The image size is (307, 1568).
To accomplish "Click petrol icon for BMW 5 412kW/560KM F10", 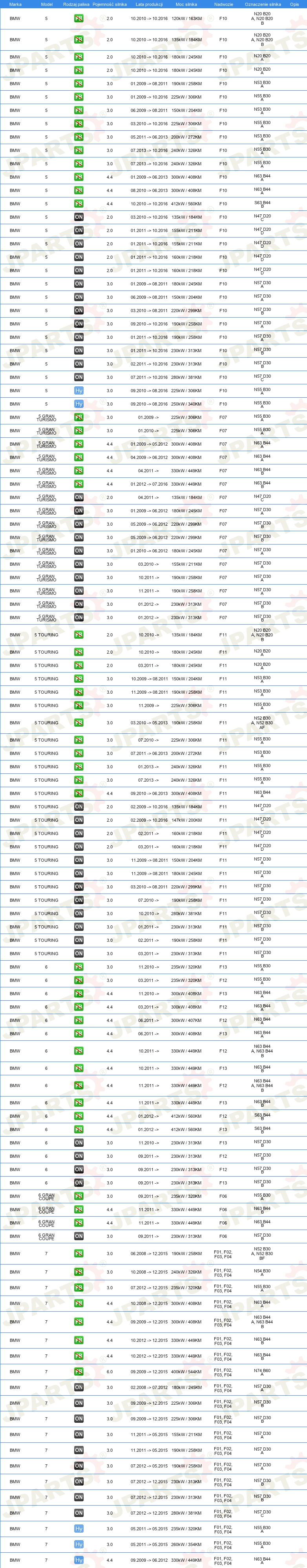I will 79,204.
